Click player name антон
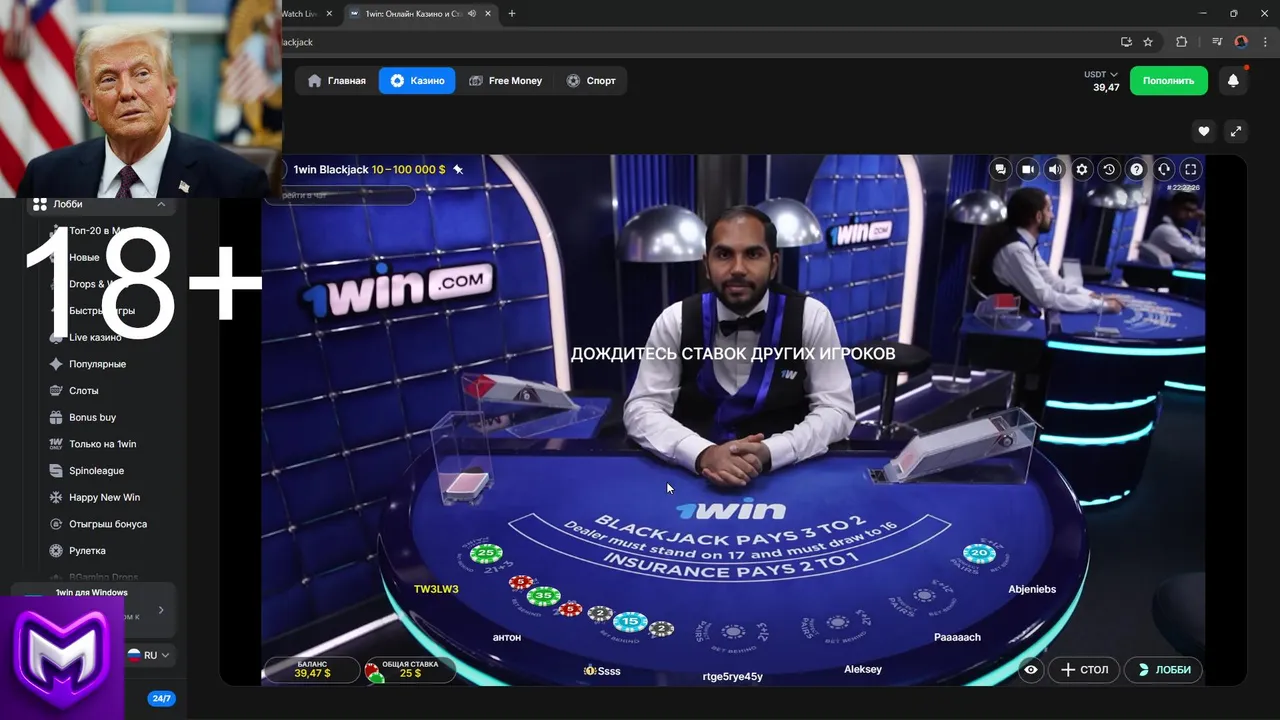This screenshot has width=1280, height=720. [507, 637]
